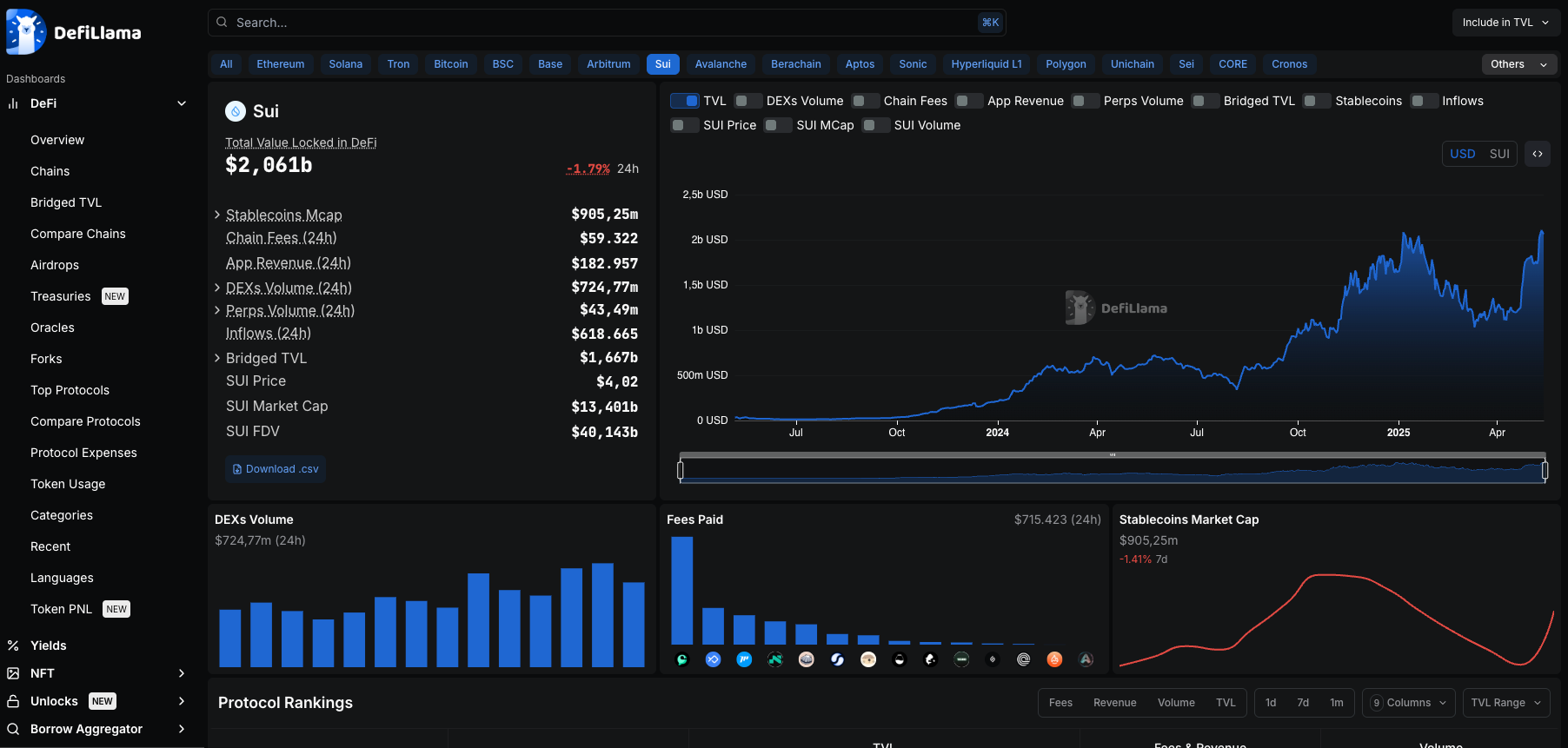
Task: Click the eleventh protocol icon under Fees Paid
Action: pos(993,659)
